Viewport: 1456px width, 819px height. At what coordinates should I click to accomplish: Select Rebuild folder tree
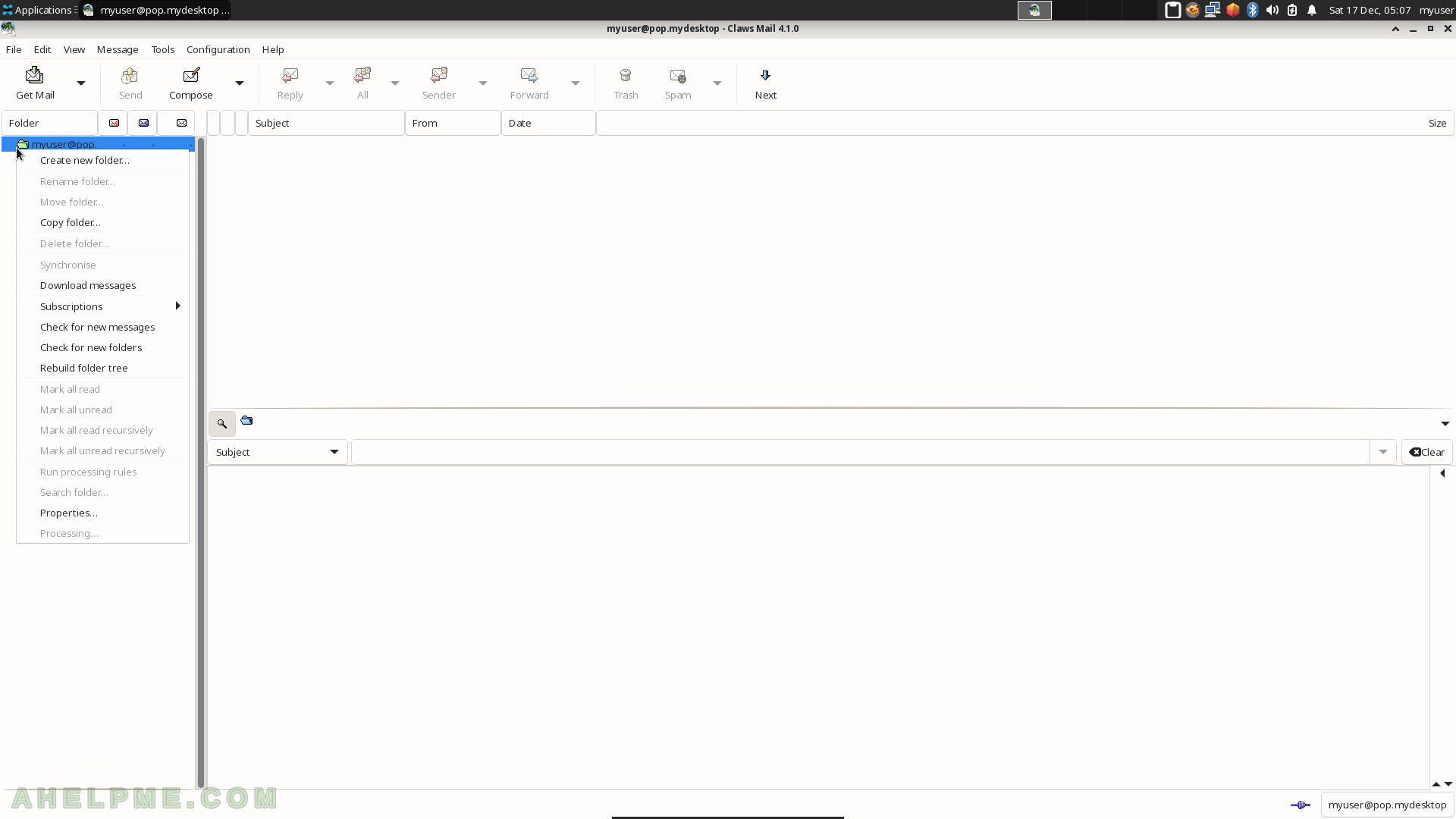[102, 368]
